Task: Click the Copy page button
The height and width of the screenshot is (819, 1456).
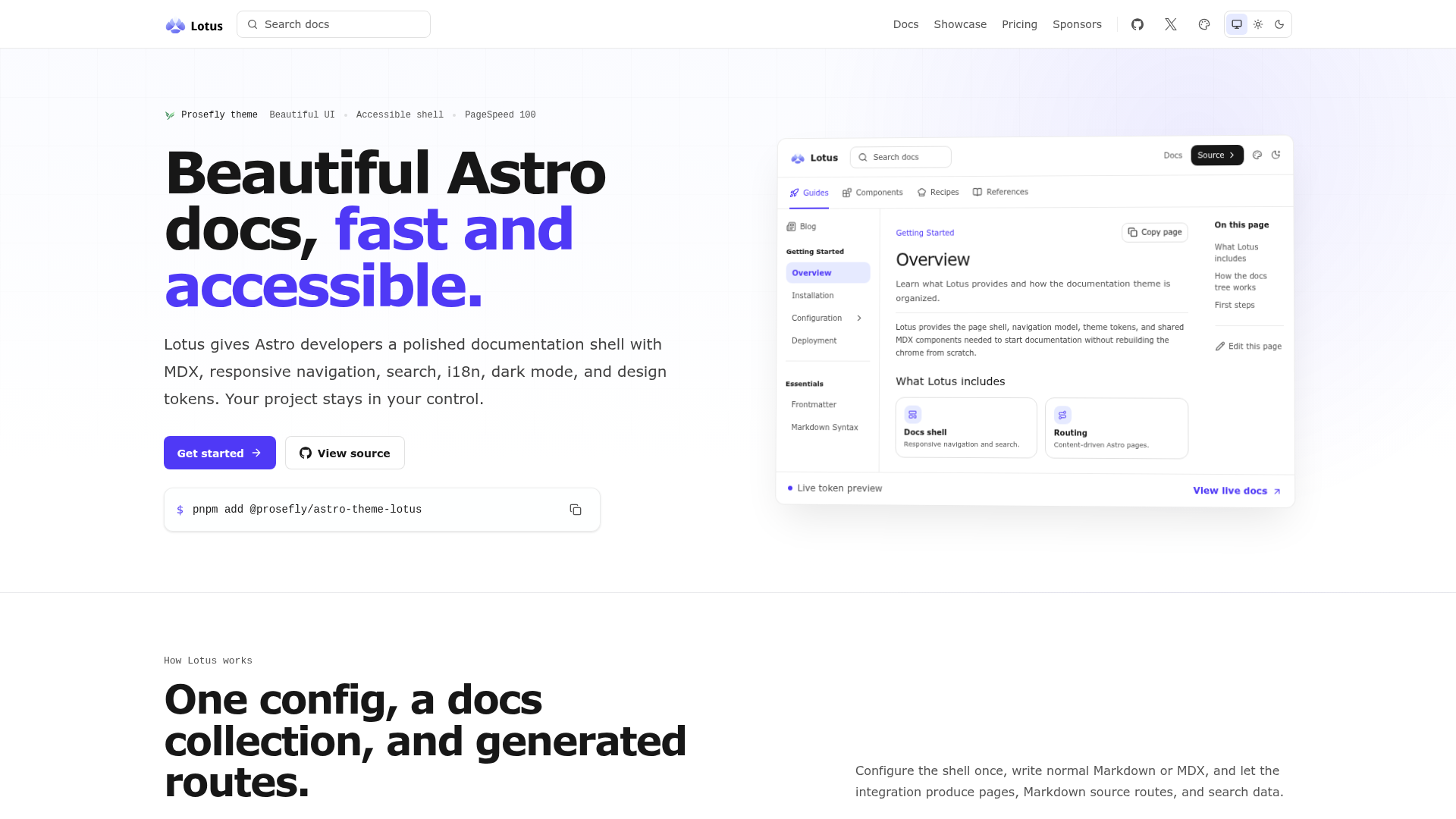Action: 1154,232
